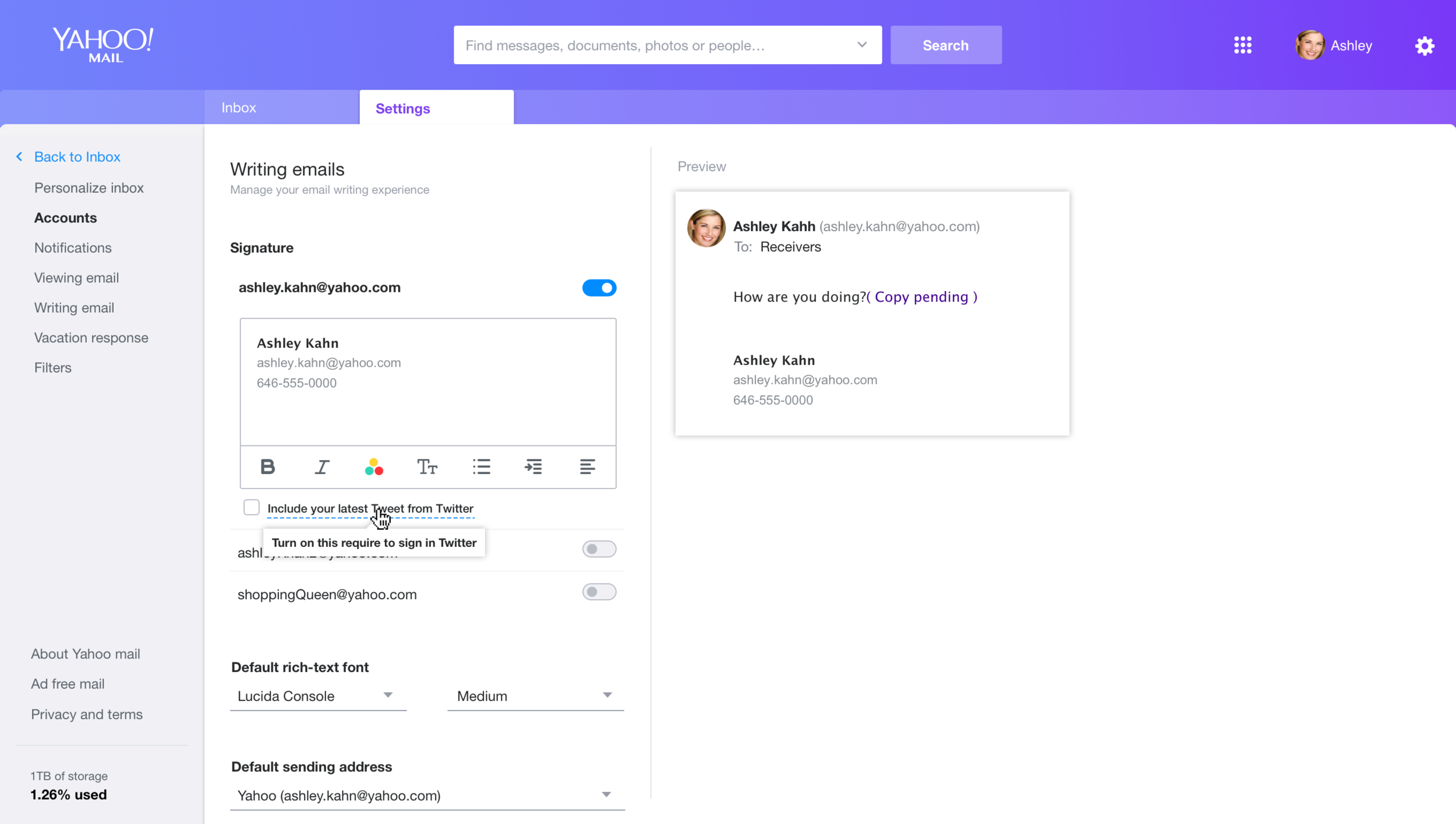1456x824 pixels.
Task: Check Include your latest Tweet checkbox
Action: 252,508
